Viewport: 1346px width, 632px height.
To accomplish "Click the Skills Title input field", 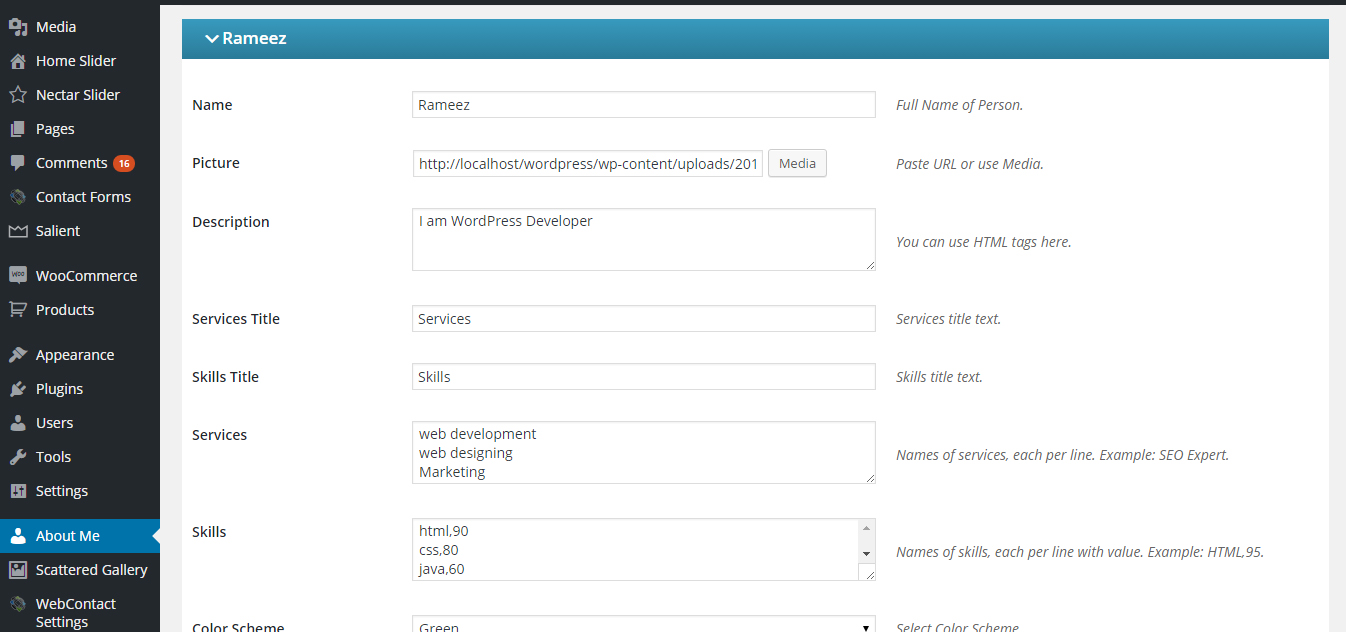I will (644, 377).
